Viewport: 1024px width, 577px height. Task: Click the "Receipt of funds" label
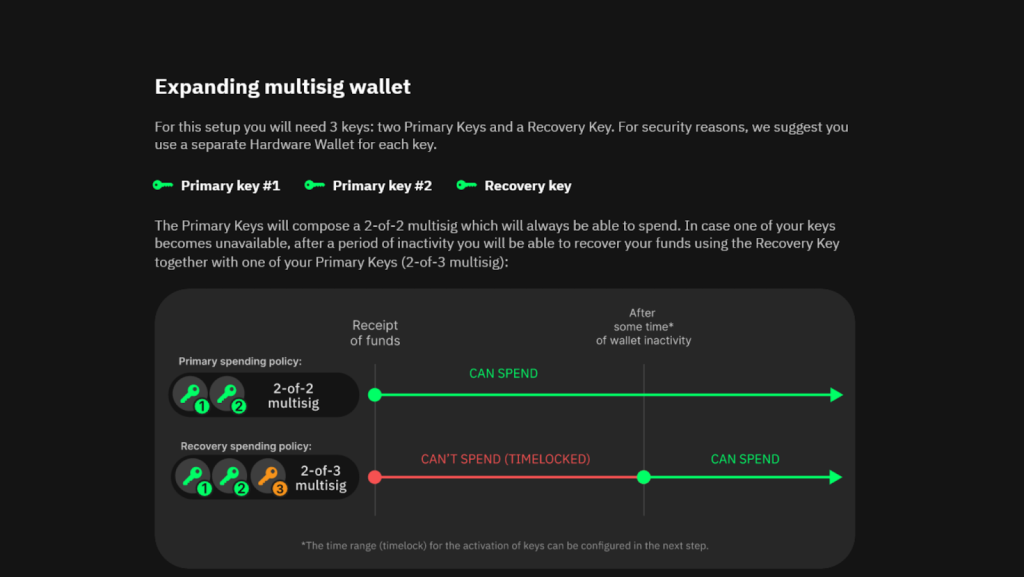[375, 333]
